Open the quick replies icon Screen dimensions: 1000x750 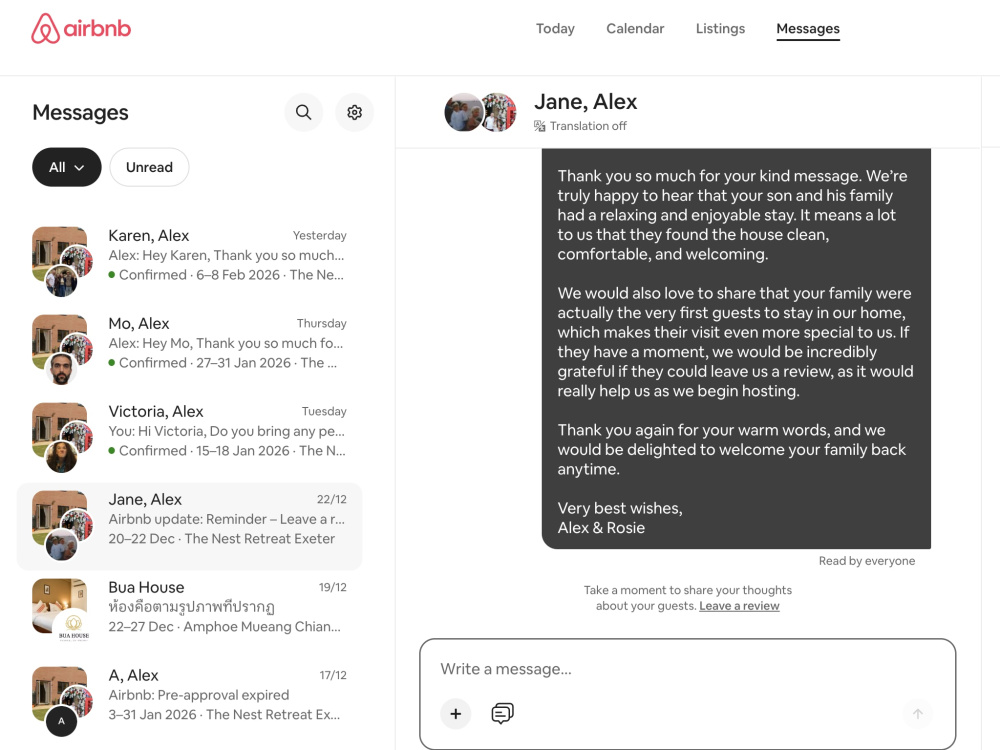pyautogui.click(x=503, y=714)
